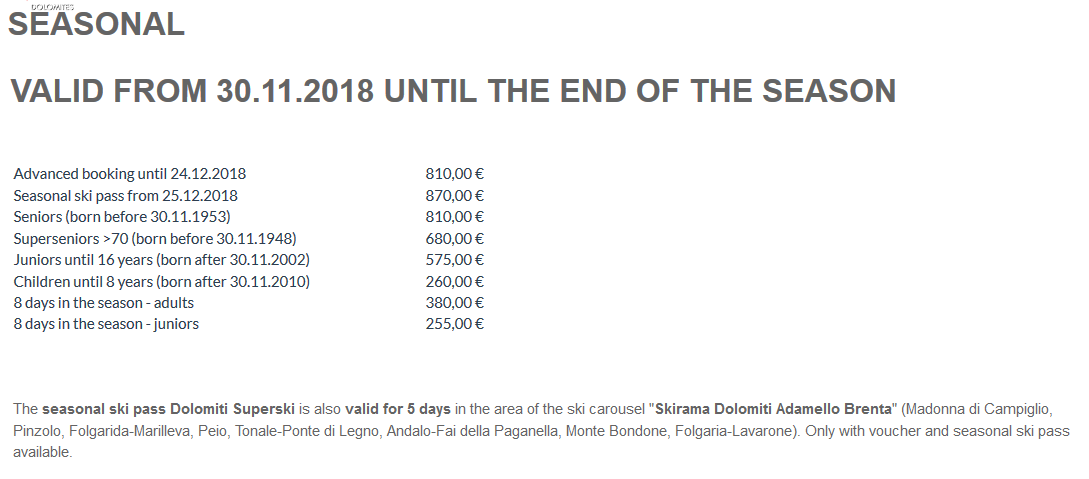Click the Skirama Dolomiti Adamello Brenta text
1089x479 pixels.
coord(773,409)
